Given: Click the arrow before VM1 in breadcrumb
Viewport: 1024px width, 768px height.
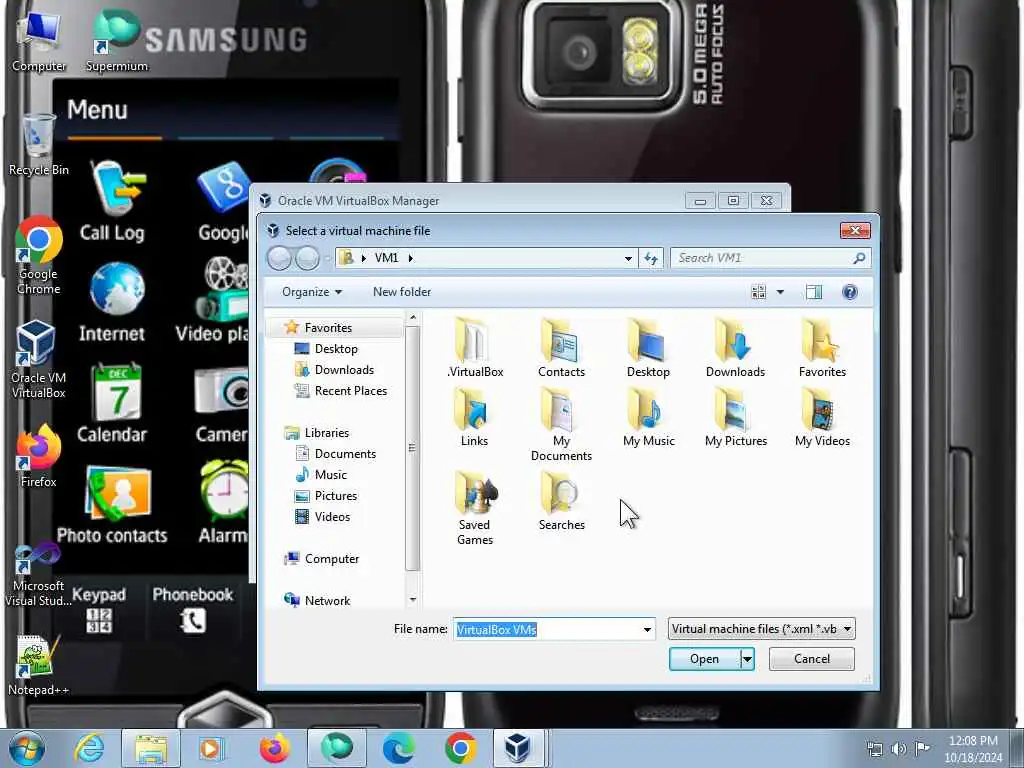Looking at the screenshot, I should (363, 258).
